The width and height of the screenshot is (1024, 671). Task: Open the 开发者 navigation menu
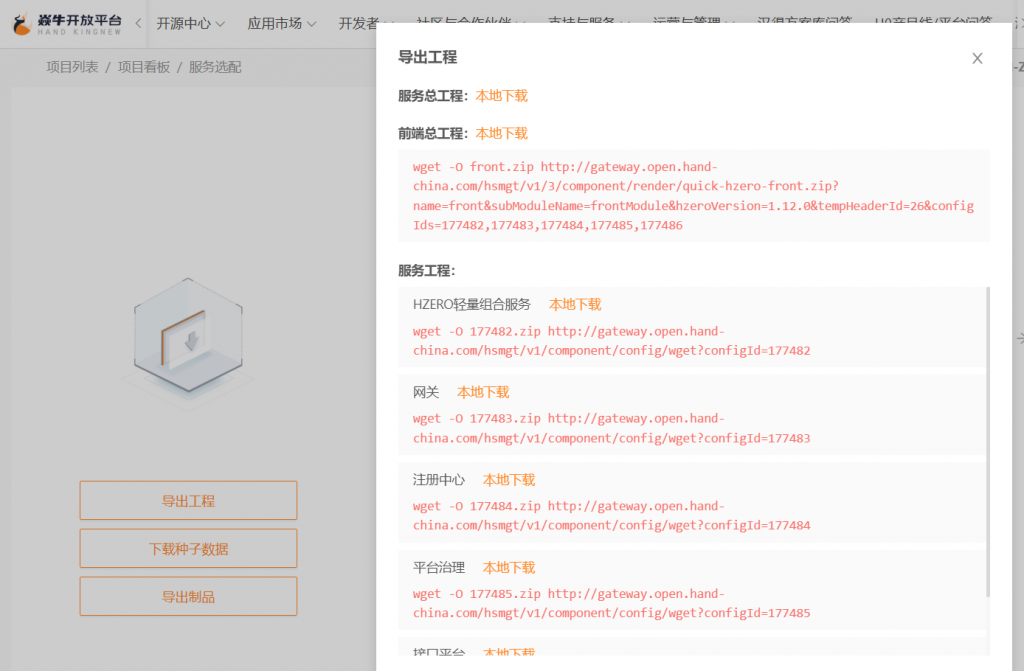(360, 23)
